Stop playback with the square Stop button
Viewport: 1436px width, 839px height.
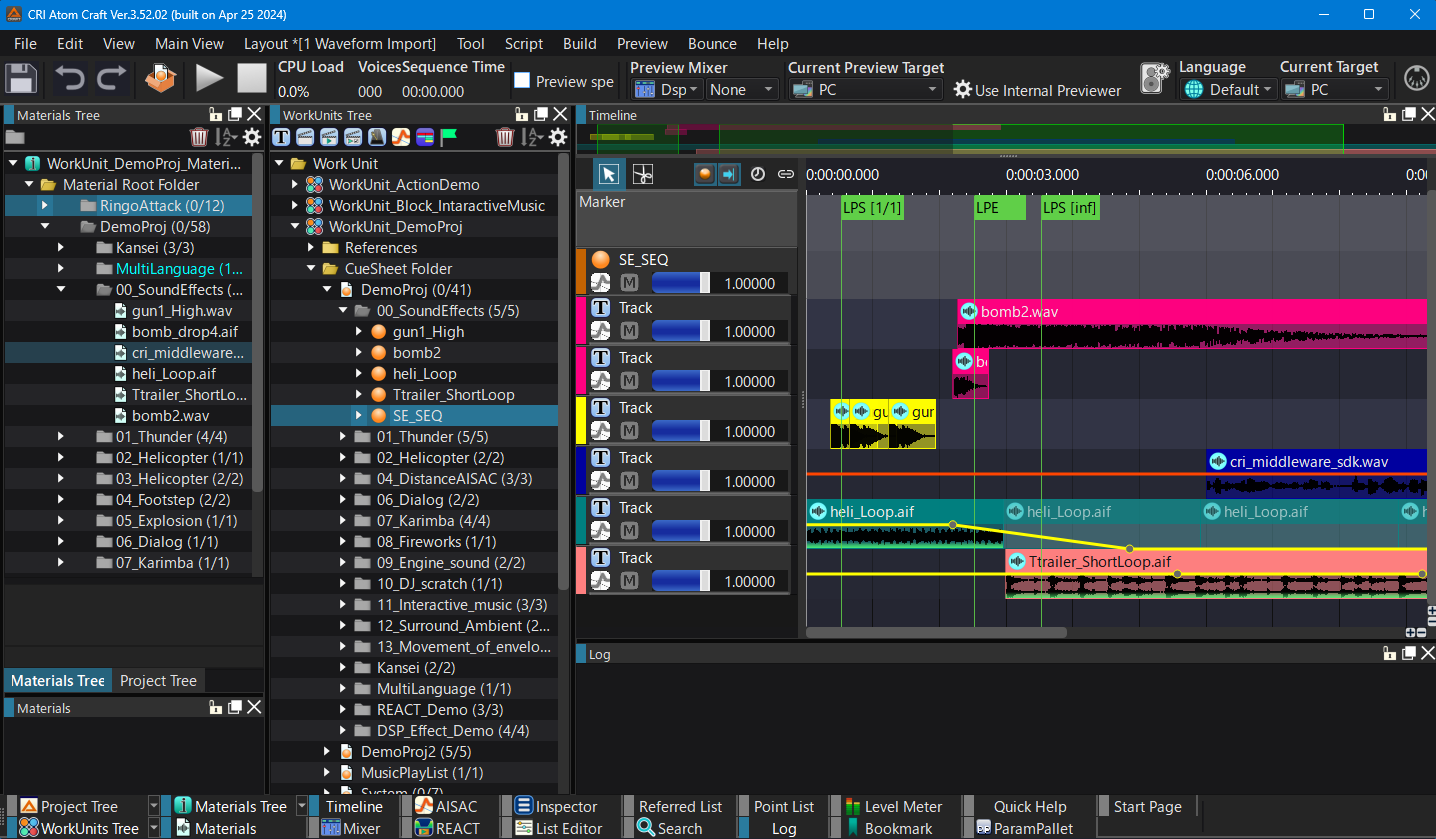point(251,79)
